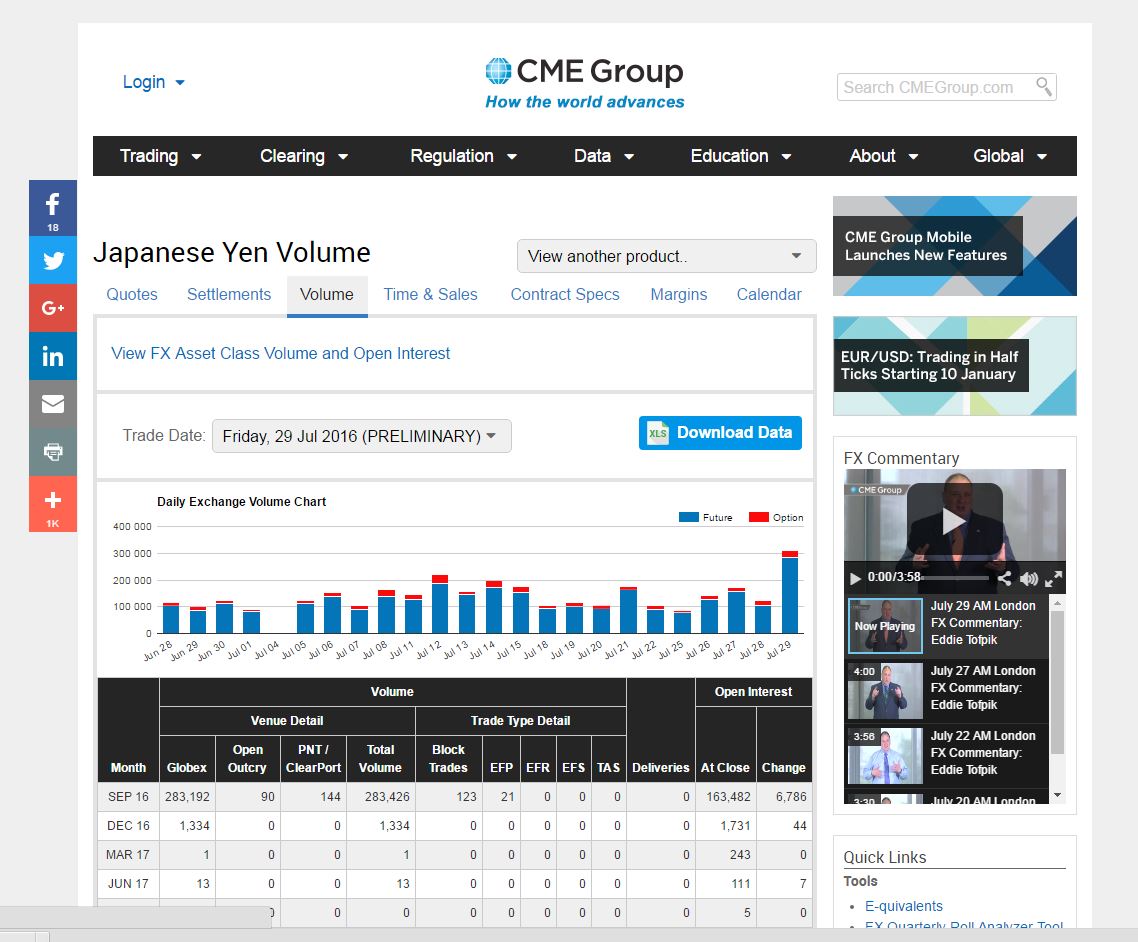Click open interest value 163,482
The width and height of the screenshot is (1138, 942).
pyautogui.click(x=729, y=797)
